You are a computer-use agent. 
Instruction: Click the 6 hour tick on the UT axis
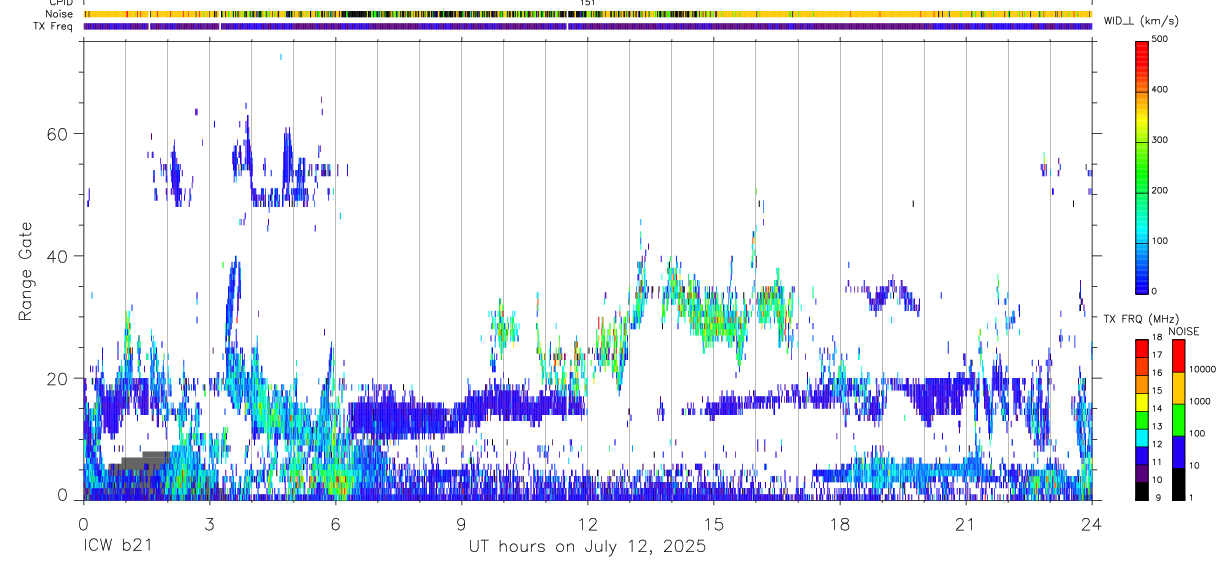point(336,522)
